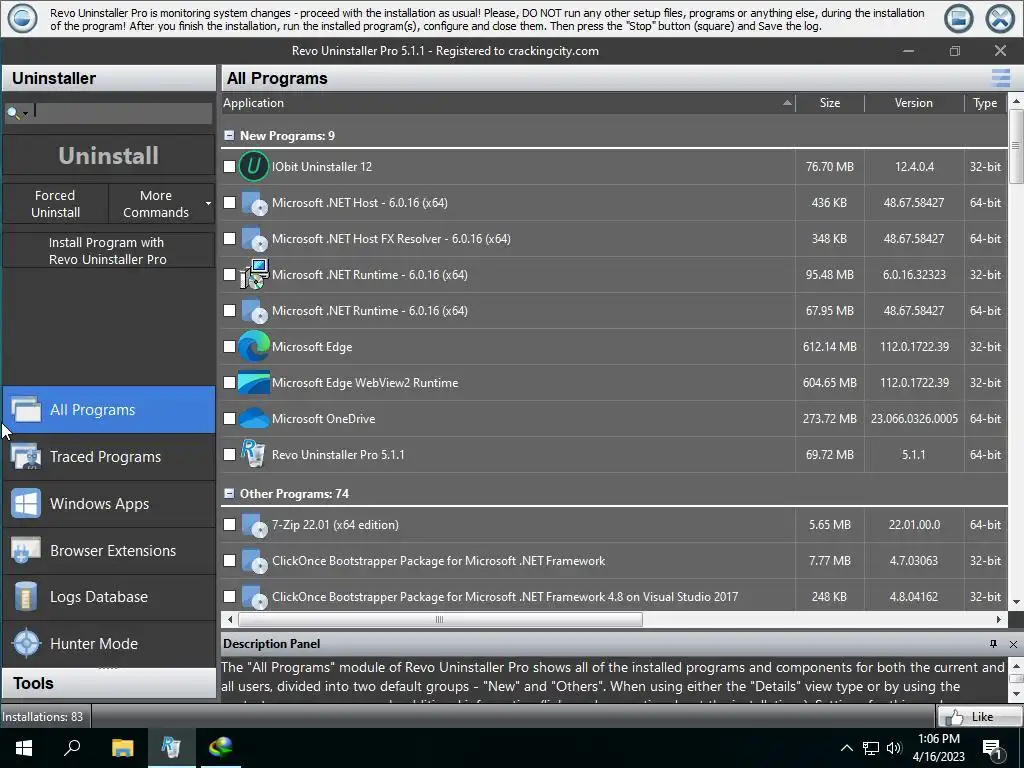Open the view options menu icon in All Programs header
The width and height of the screenshot is (1024, 768).
[x=1000, y=78]
